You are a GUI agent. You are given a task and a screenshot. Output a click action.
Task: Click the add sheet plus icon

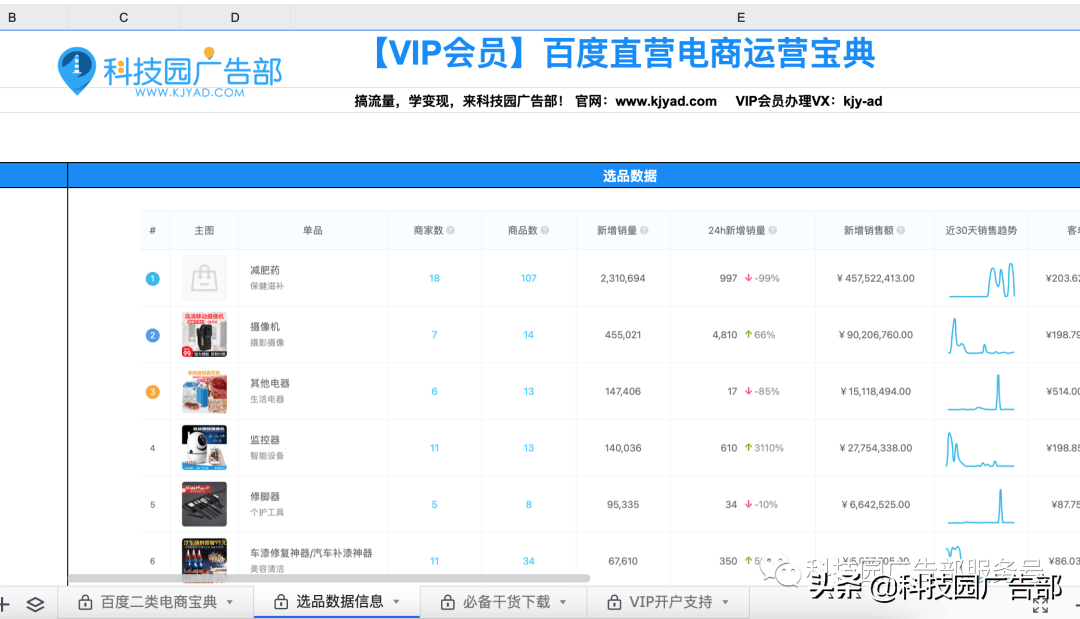[4, 603]
